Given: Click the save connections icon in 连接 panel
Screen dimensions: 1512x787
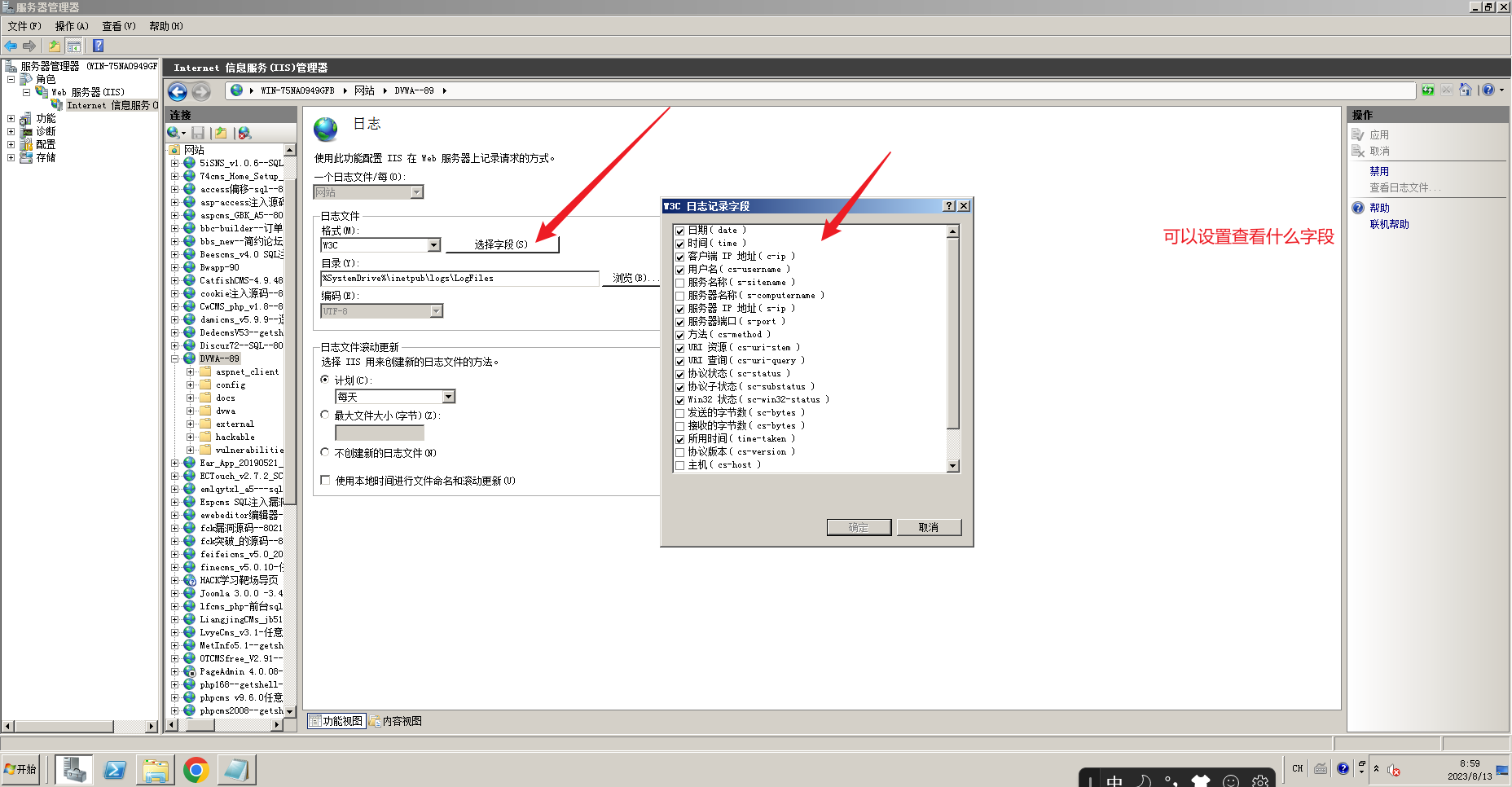Looking at the screenshot, I should tap(199, 133).
